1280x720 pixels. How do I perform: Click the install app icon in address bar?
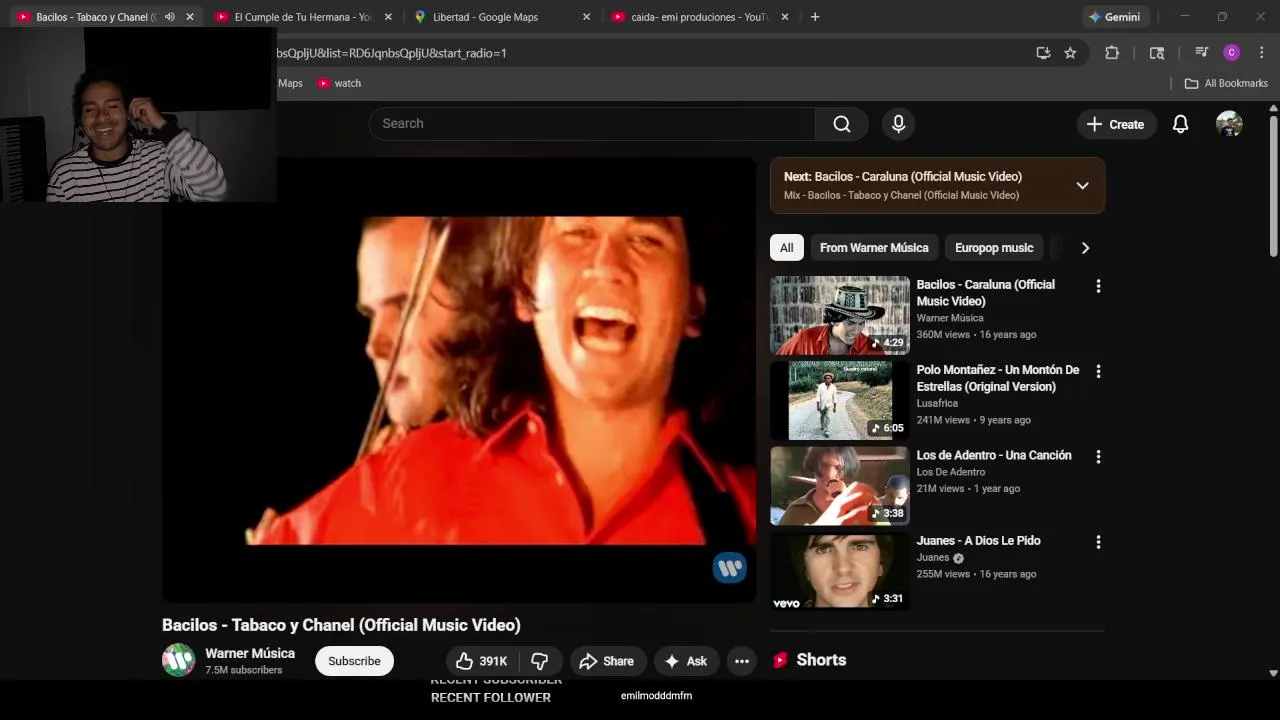(1043, 53)
